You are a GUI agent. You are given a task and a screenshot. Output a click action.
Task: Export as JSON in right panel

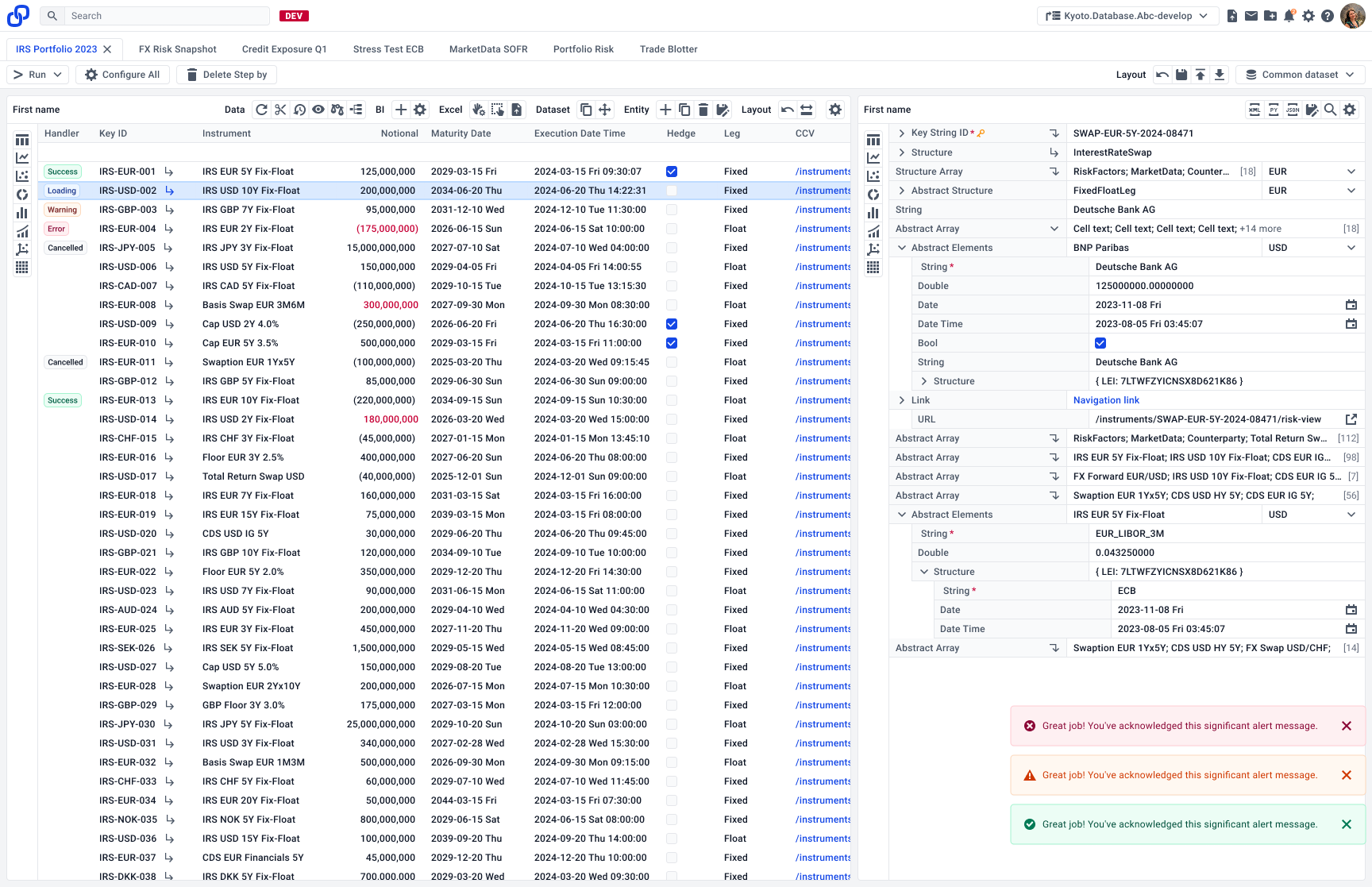pyautogui.click(x=1293, y=110)
